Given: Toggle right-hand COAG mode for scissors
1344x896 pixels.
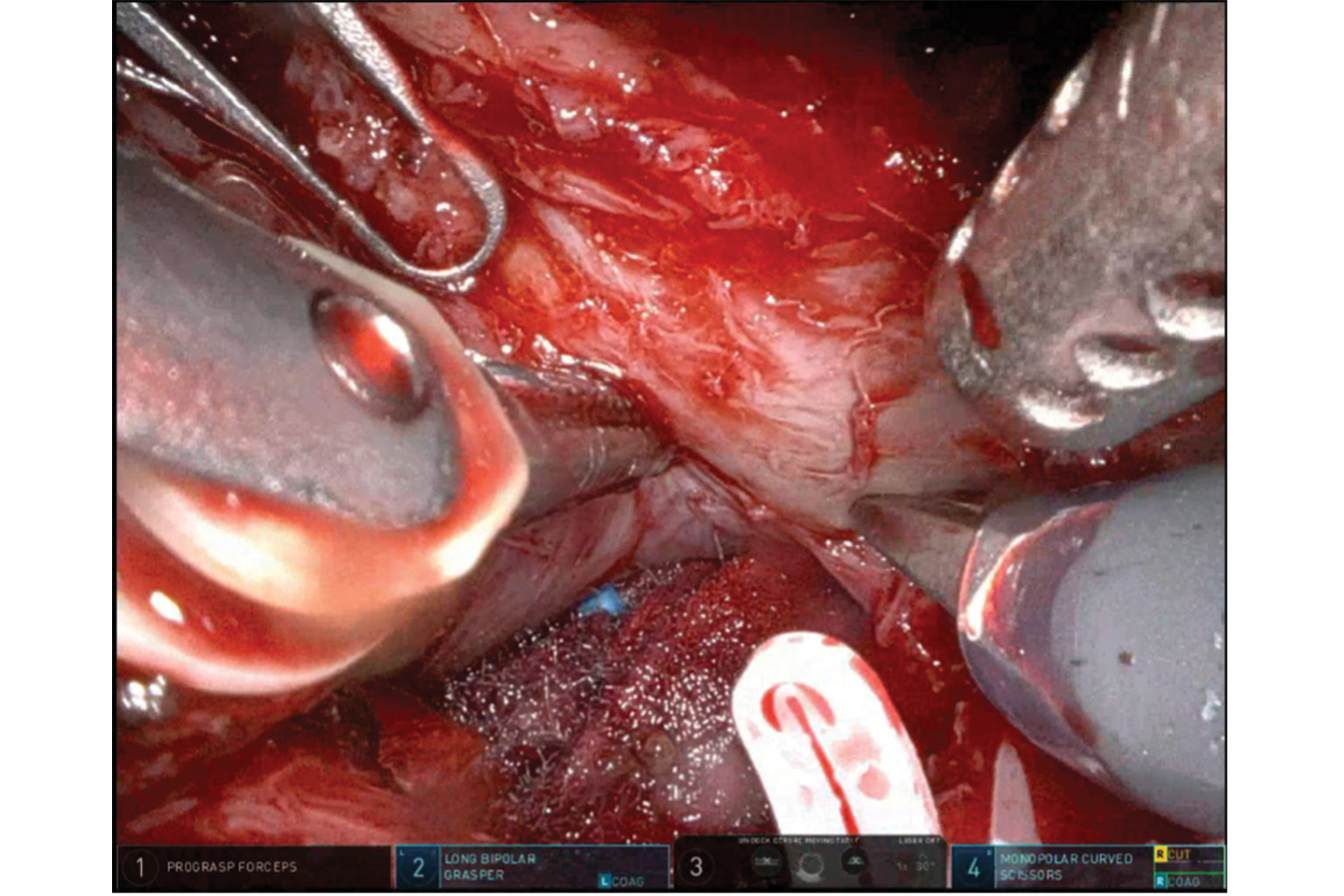Looking at the screenshot, I should [x=1183, y=881].
